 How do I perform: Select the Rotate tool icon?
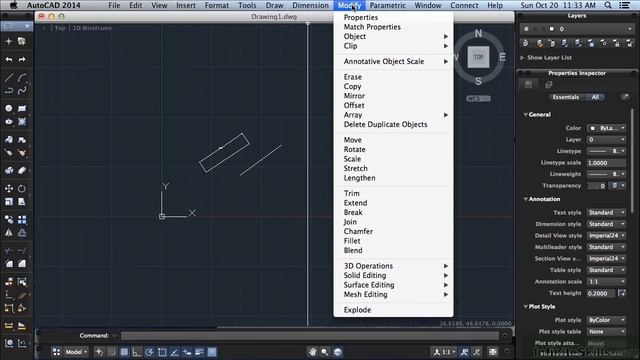point(22,189)
